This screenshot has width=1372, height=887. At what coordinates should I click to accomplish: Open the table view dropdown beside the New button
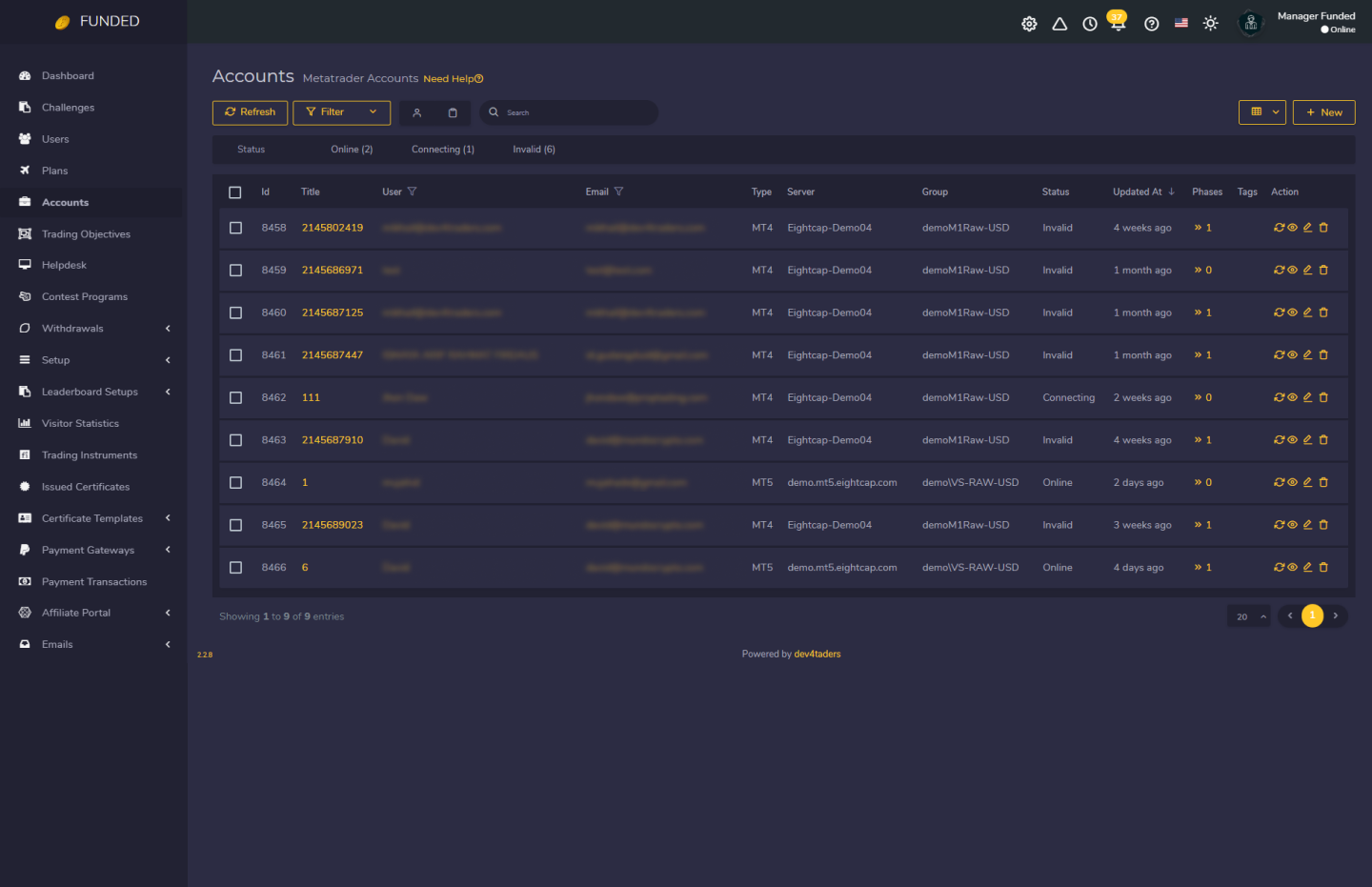coord(1261,112)
